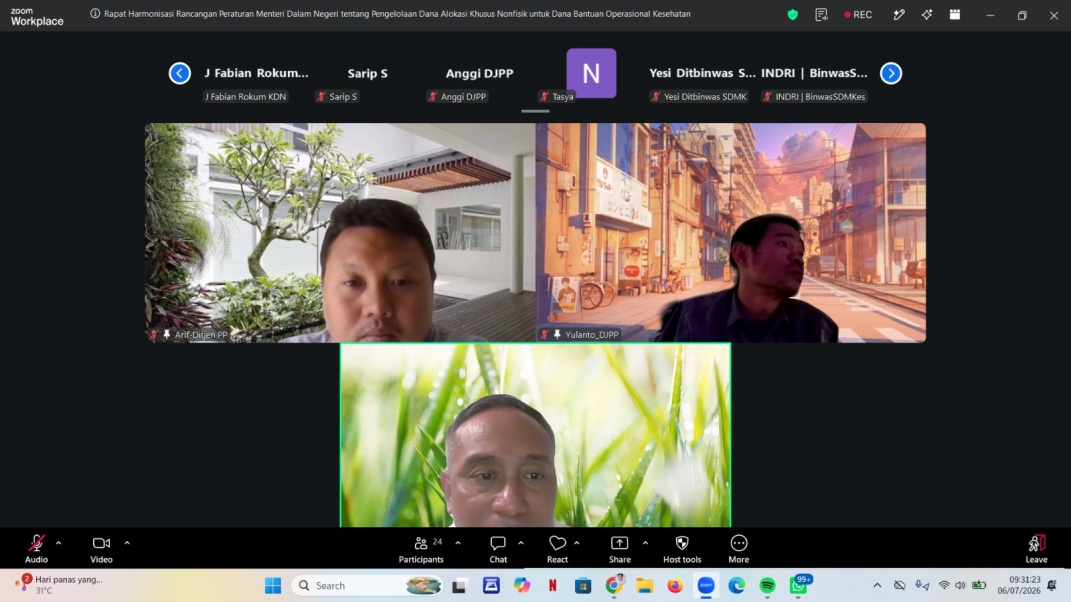Open React emoji options
This screenshot has height=602, width=1071.
tap(557, 549)
